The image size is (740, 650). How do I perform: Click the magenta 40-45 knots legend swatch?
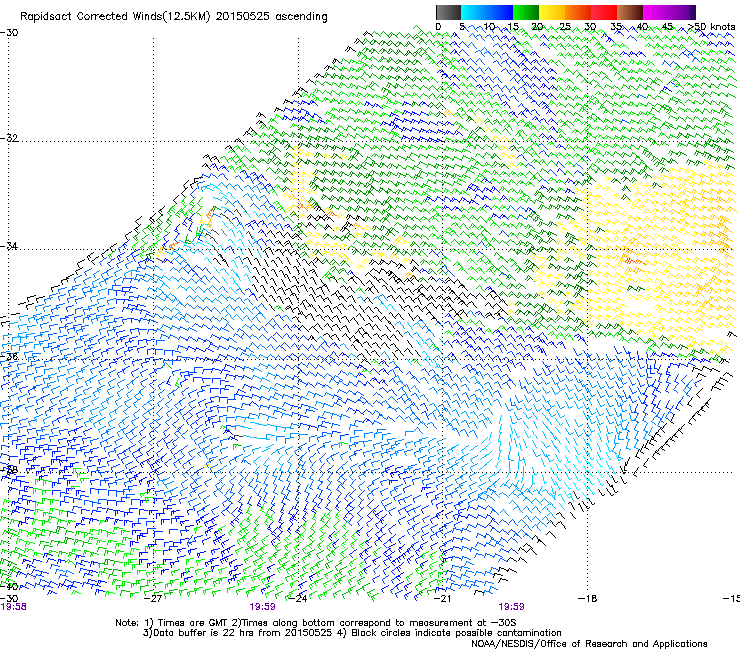point(656,12)
